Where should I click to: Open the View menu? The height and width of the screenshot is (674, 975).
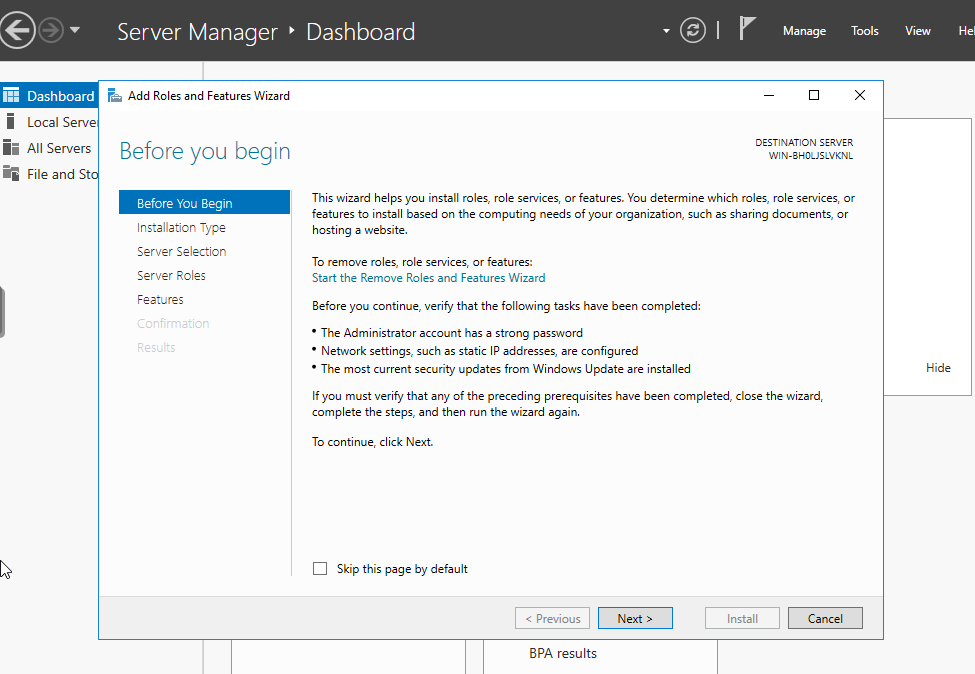coord(918,30)
